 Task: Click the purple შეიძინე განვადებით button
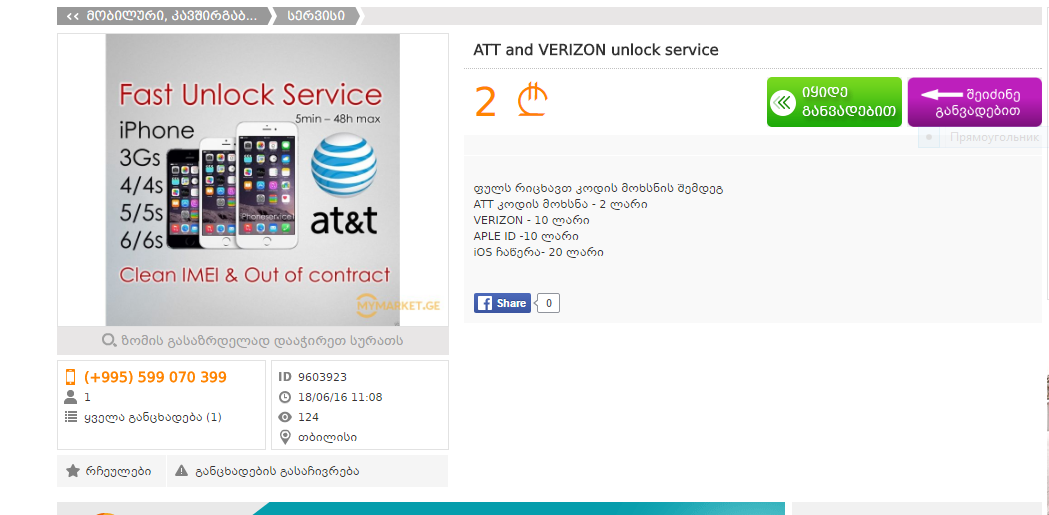click(975, 102)
